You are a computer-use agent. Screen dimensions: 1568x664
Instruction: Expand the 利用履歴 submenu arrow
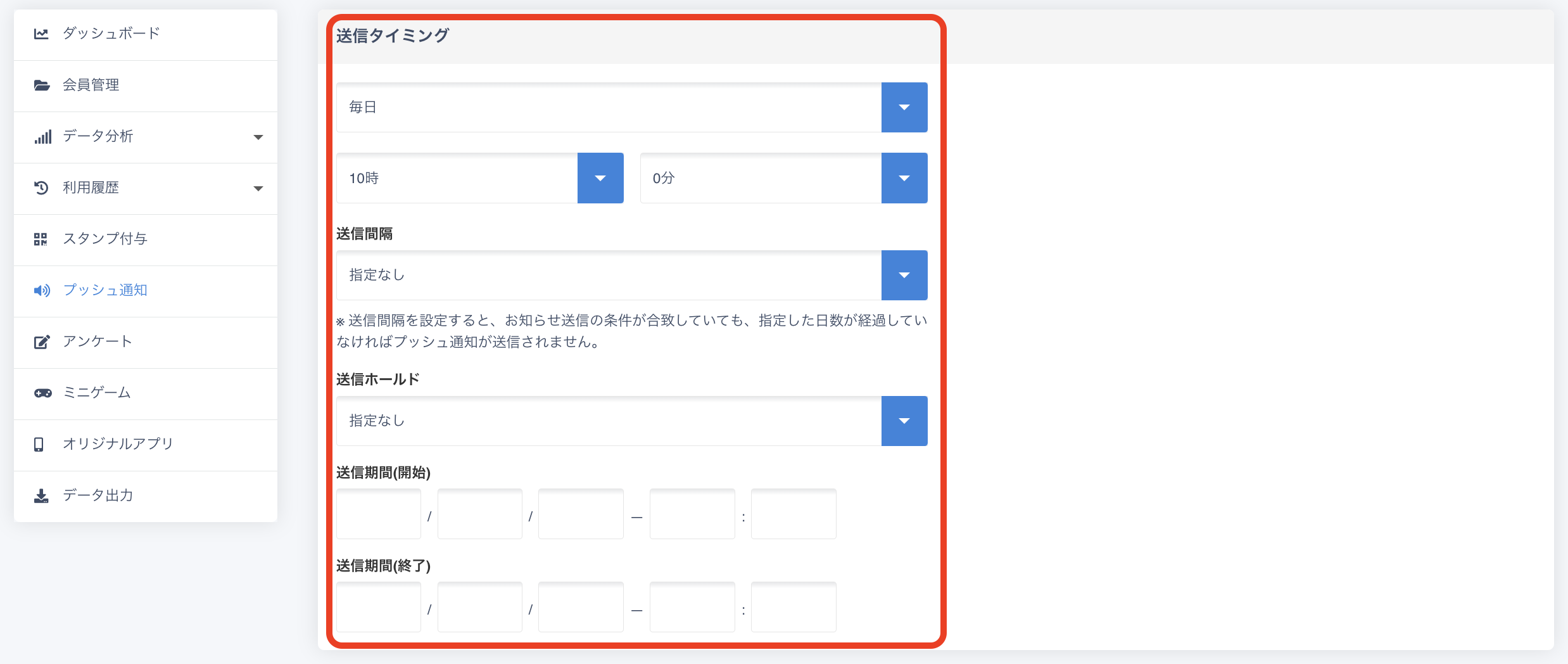258,188
